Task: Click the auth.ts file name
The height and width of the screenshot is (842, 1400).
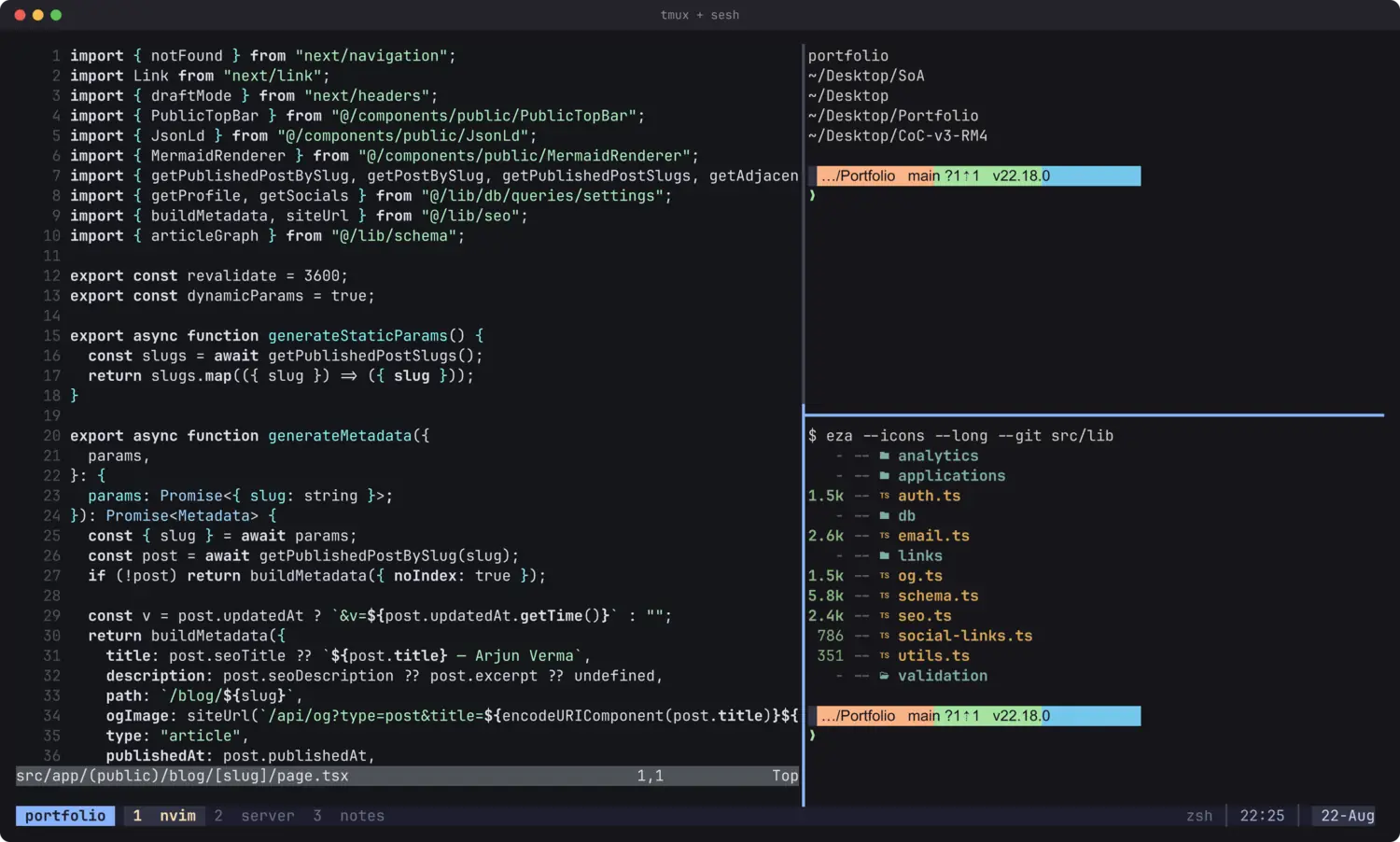Action: [x=930, y=496]
